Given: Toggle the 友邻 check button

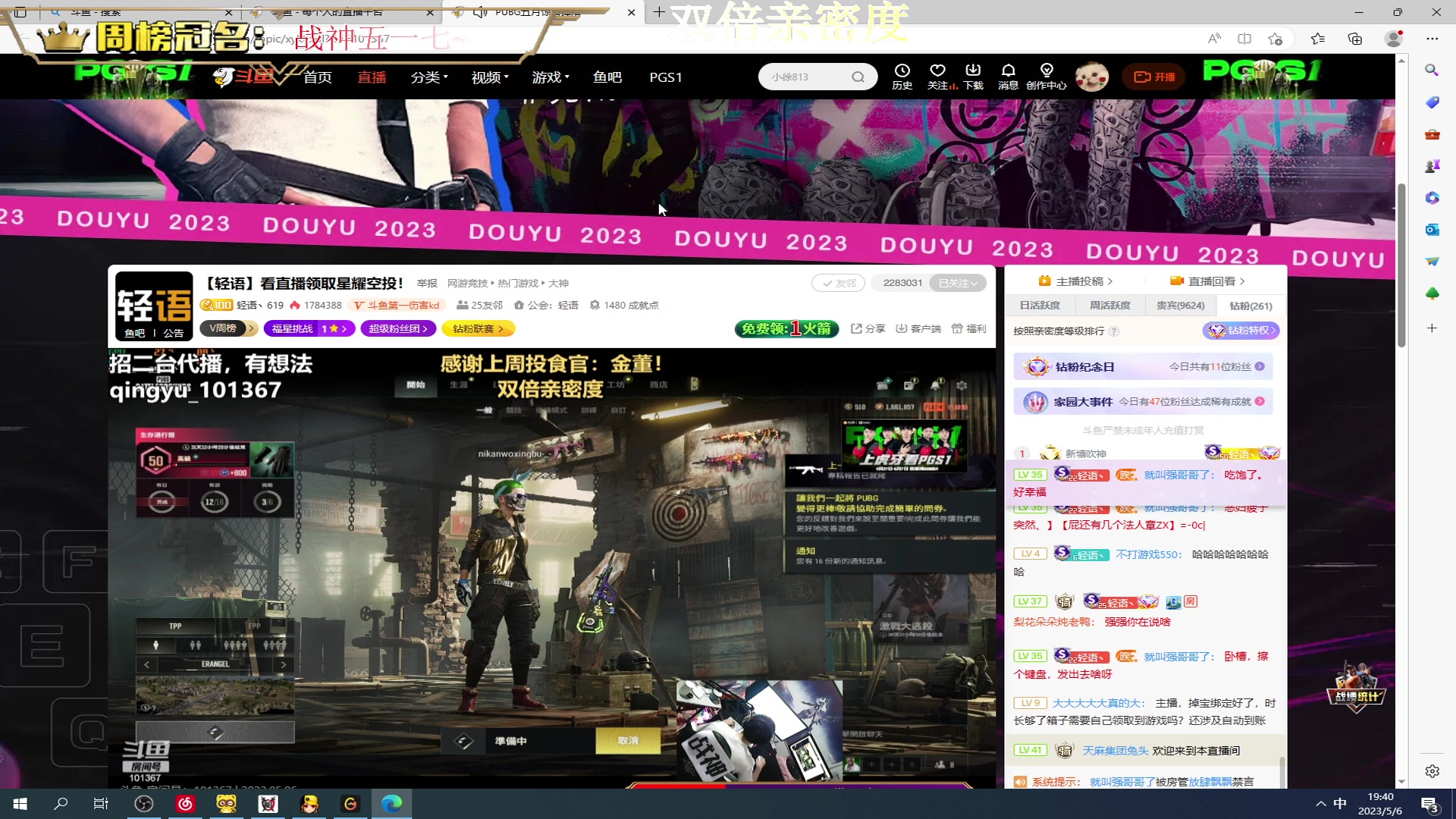Looking at the screenshot, I should (838, 283).
